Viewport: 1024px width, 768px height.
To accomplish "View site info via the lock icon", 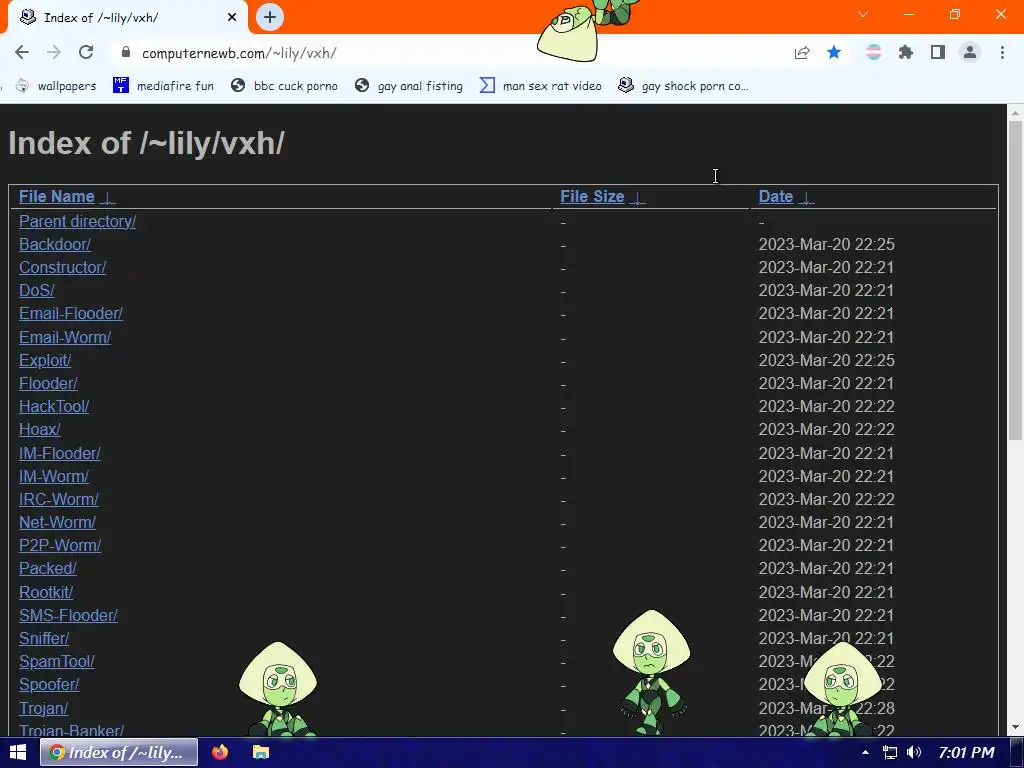I will point(127,52).
